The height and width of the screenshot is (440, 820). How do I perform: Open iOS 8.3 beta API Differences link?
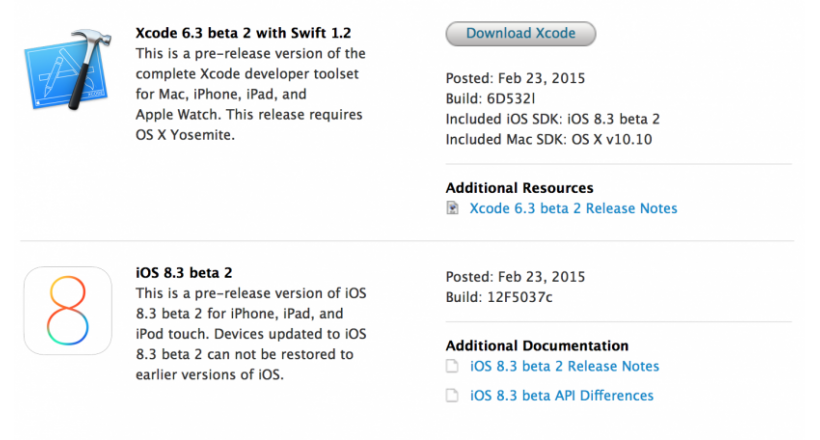click(x=561, y=395)
